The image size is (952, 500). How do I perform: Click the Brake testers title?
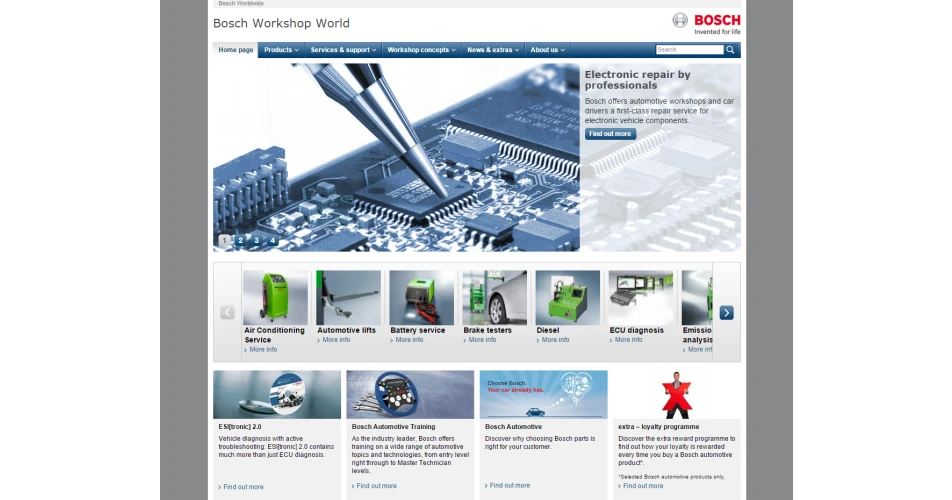tap(488, 330)
